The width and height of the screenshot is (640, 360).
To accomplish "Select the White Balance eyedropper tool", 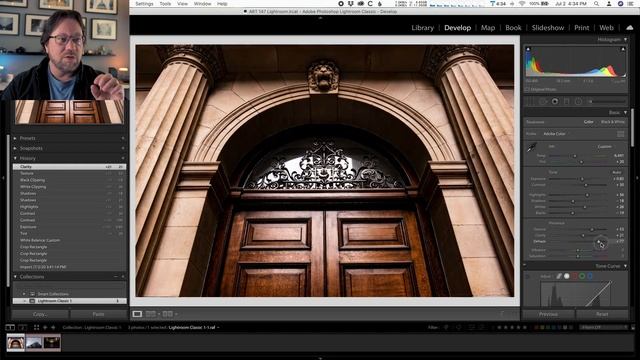I will (531, 148).
